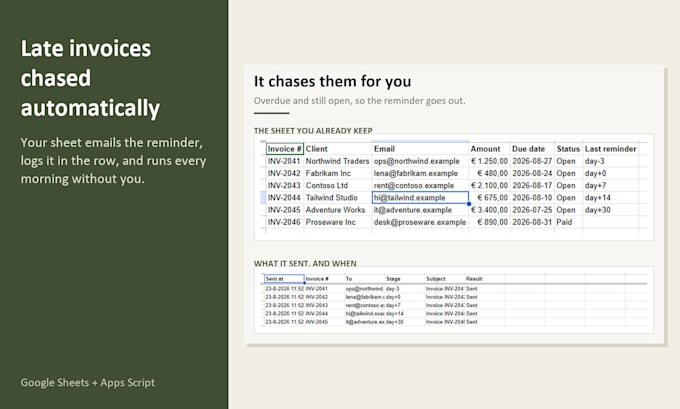Select the 2026-08-31 due date cell
Viewport: 680px width, 409px height.
[532, 222]
